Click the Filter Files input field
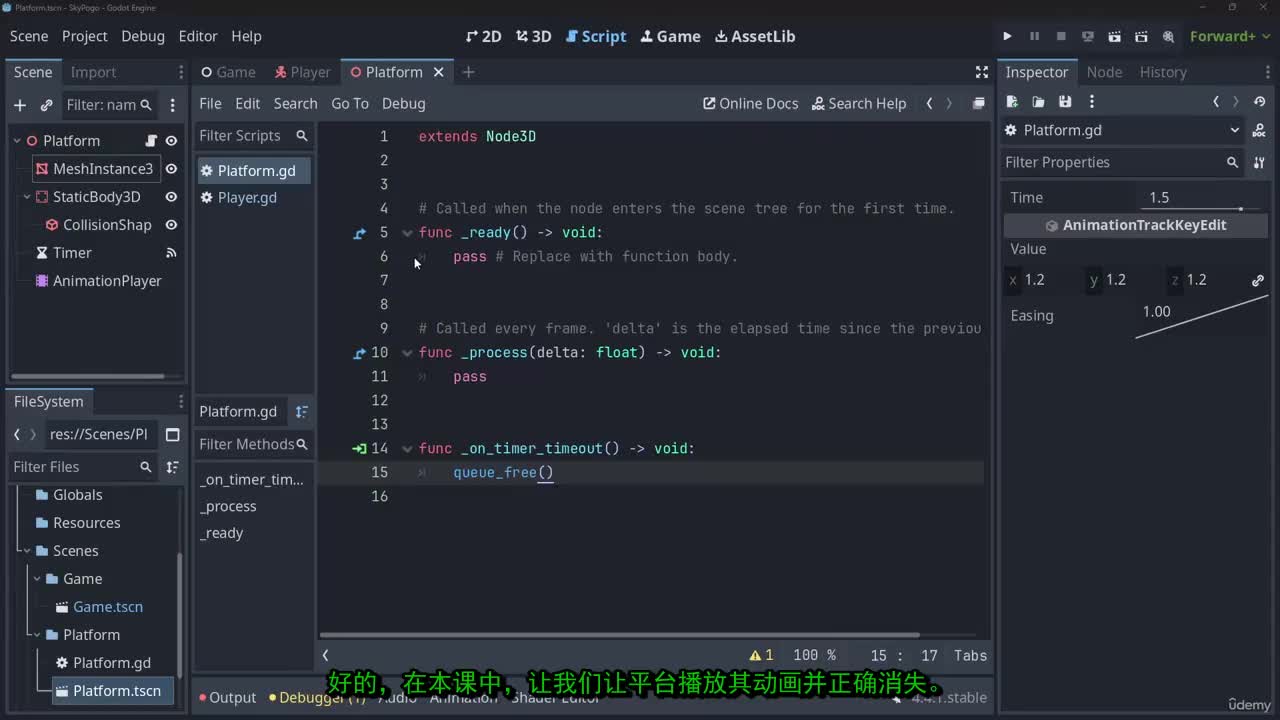This screenshot has height=720, width=1280. [82, 467]
